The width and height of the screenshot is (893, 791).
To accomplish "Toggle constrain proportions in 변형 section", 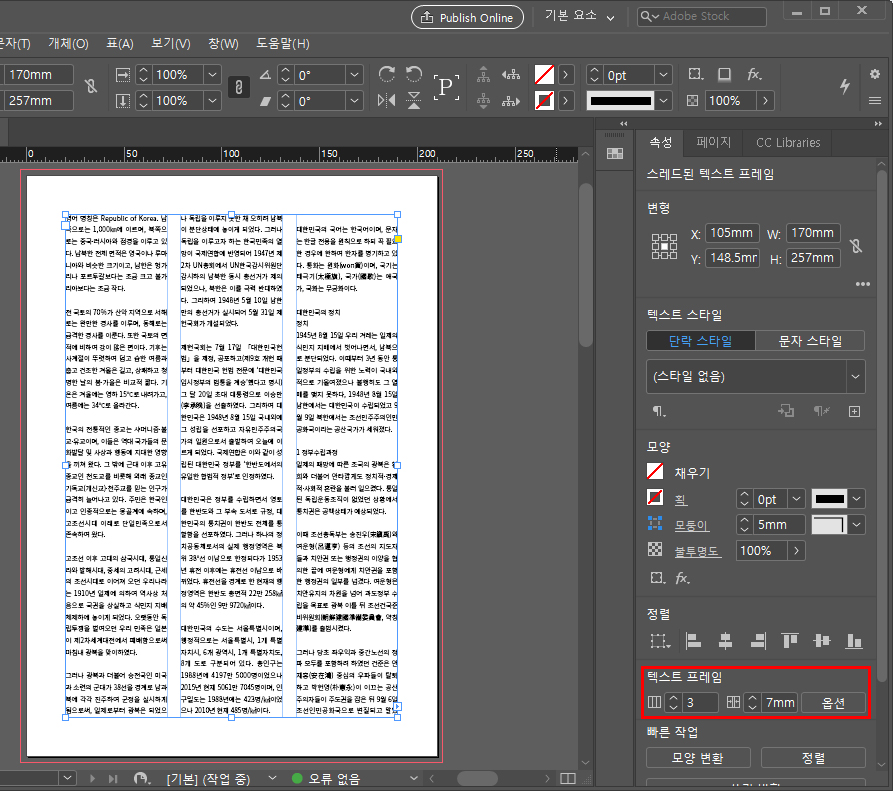I will tap(855, 245).
